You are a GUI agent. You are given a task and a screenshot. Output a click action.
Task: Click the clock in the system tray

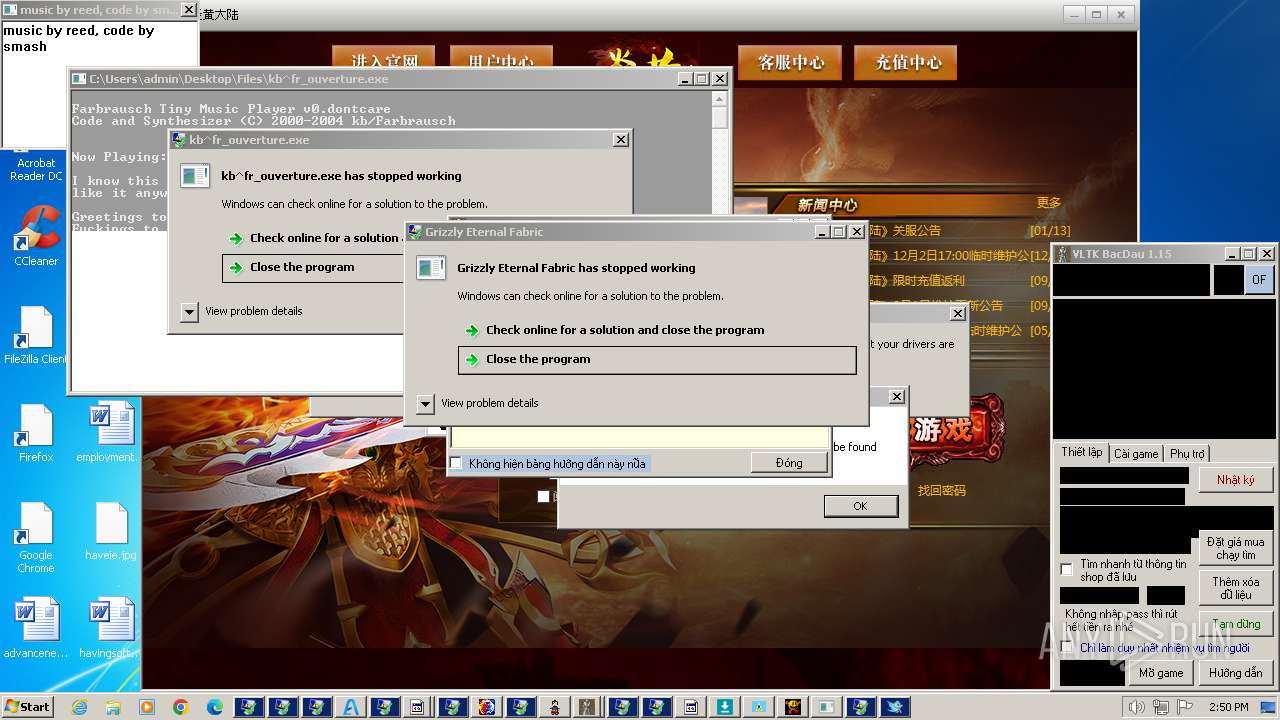point(1228,707)
